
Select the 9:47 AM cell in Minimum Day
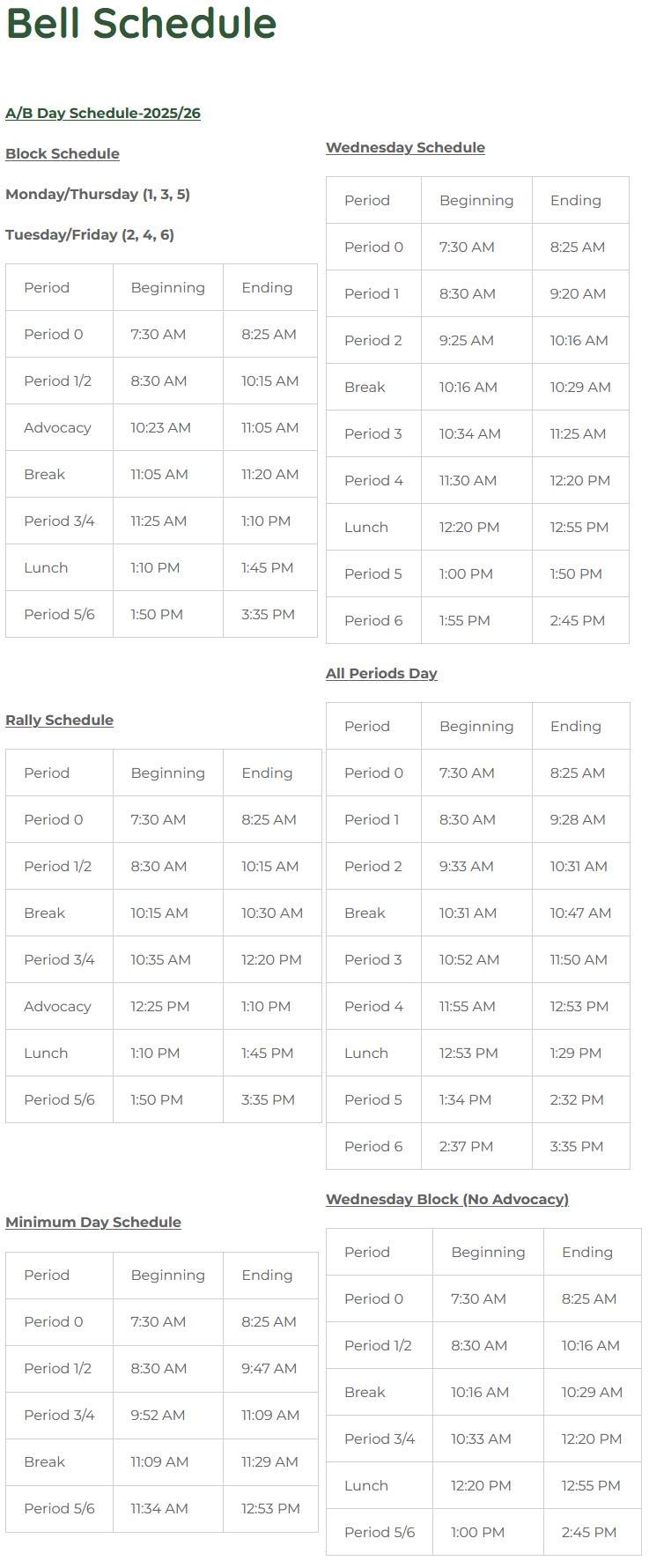pos(269,1369)
